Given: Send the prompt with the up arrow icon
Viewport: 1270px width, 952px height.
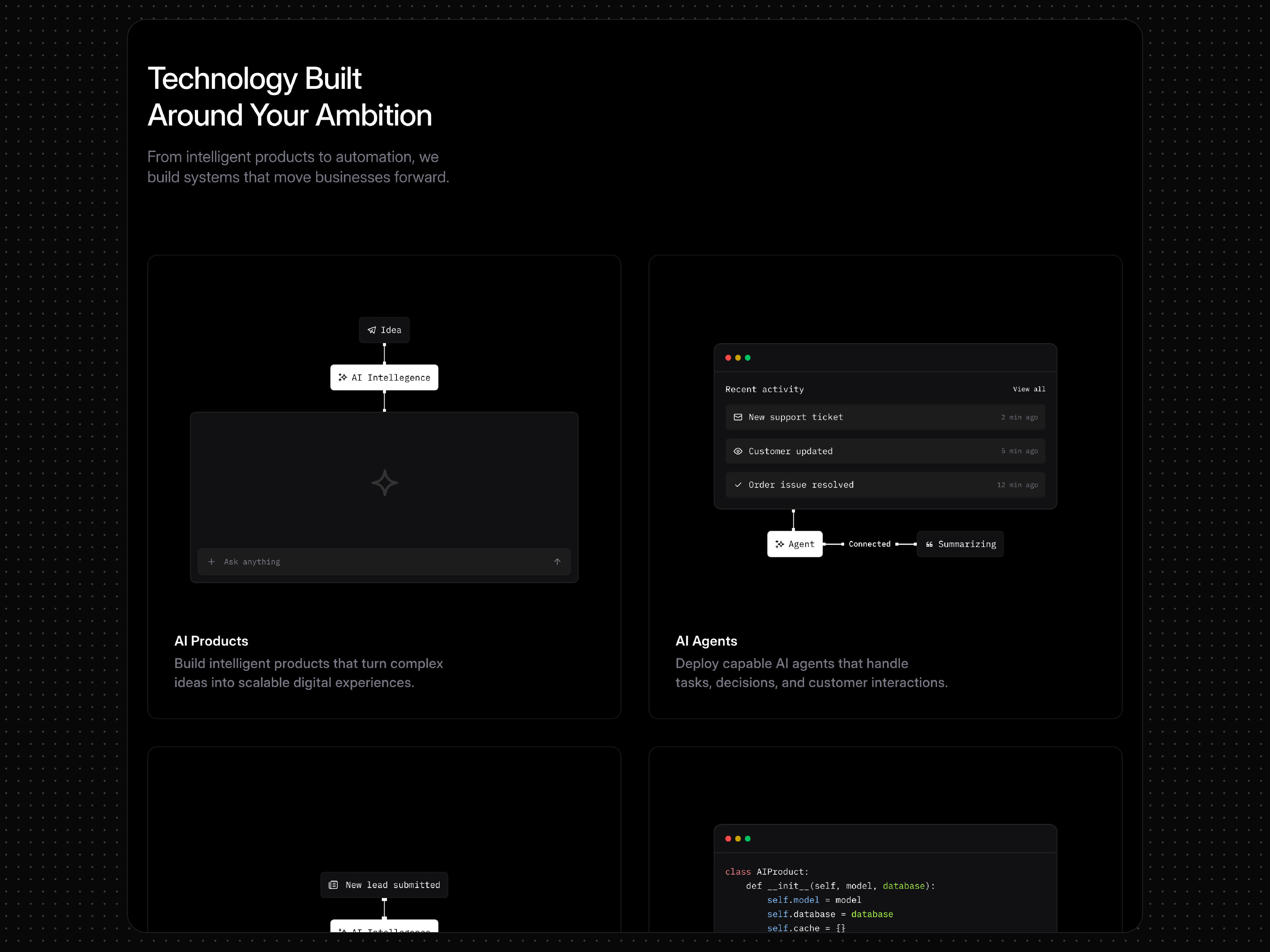Looking at the screenshot, I should point(557,562).
